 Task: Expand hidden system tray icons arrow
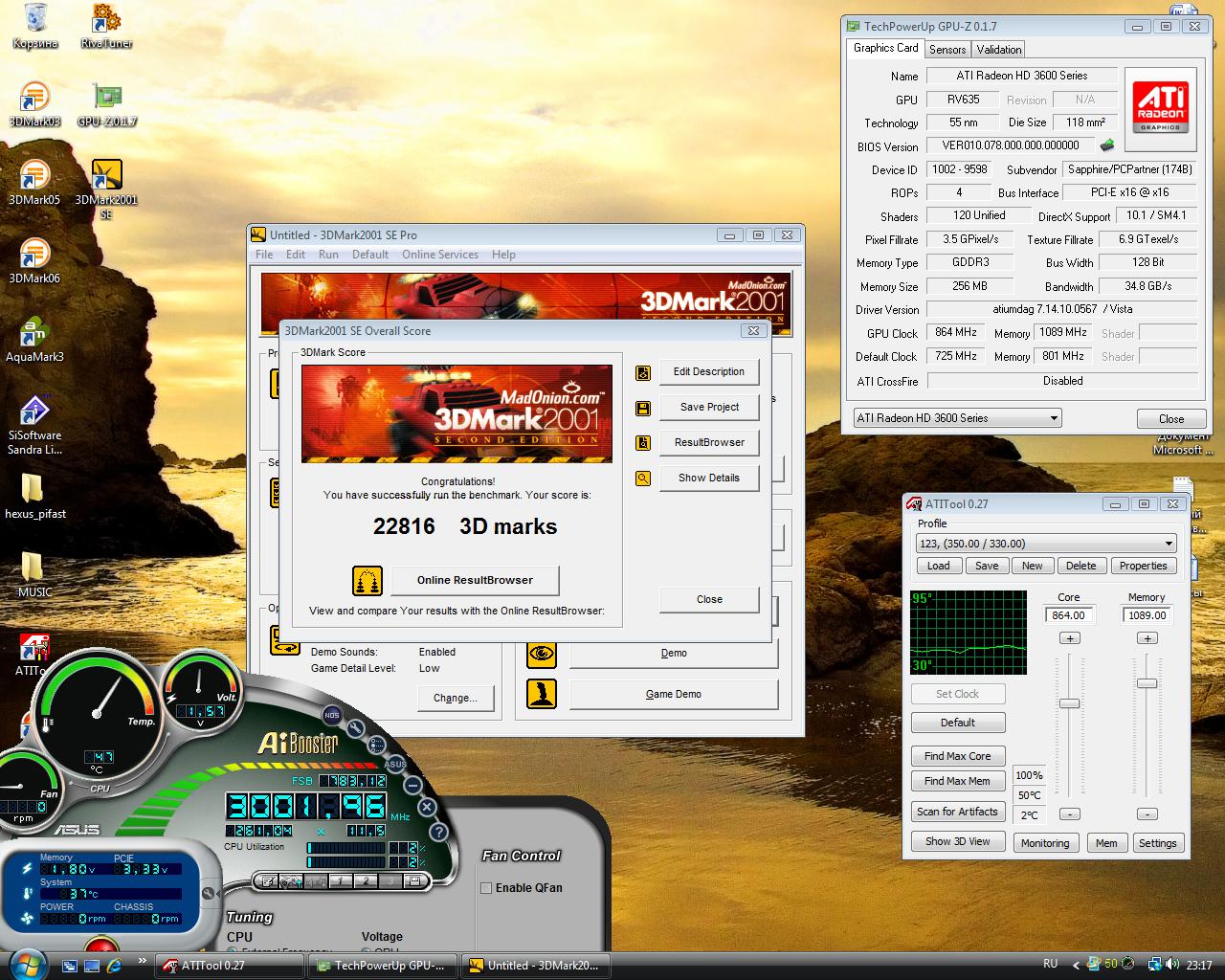(x=1075, y=965)
